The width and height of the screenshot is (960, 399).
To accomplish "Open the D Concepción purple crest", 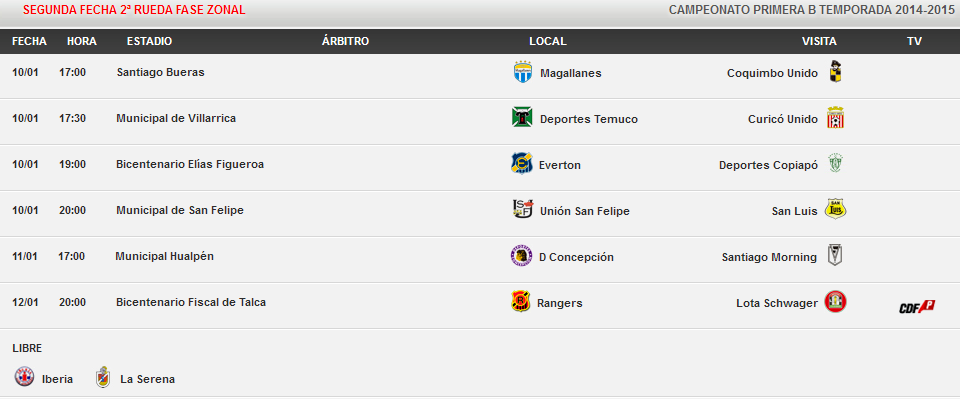I will pos(522,256).
